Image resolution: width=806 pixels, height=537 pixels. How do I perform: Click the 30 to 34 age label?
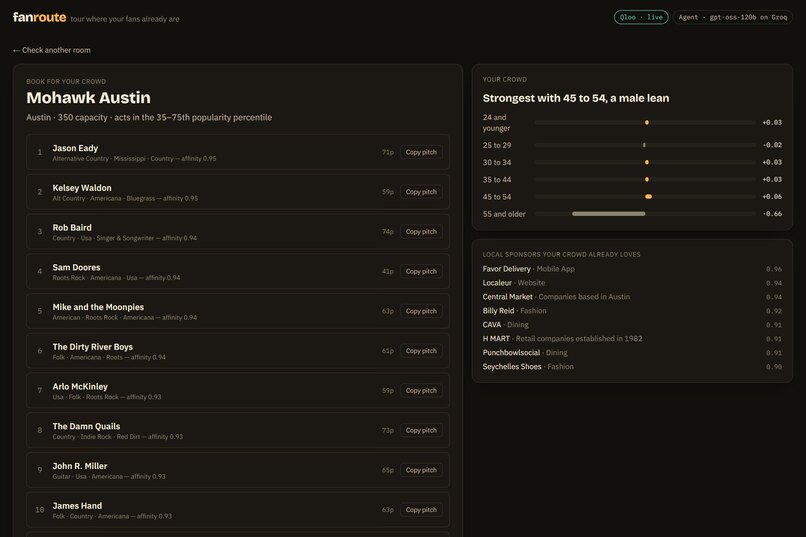coord(497,162)
